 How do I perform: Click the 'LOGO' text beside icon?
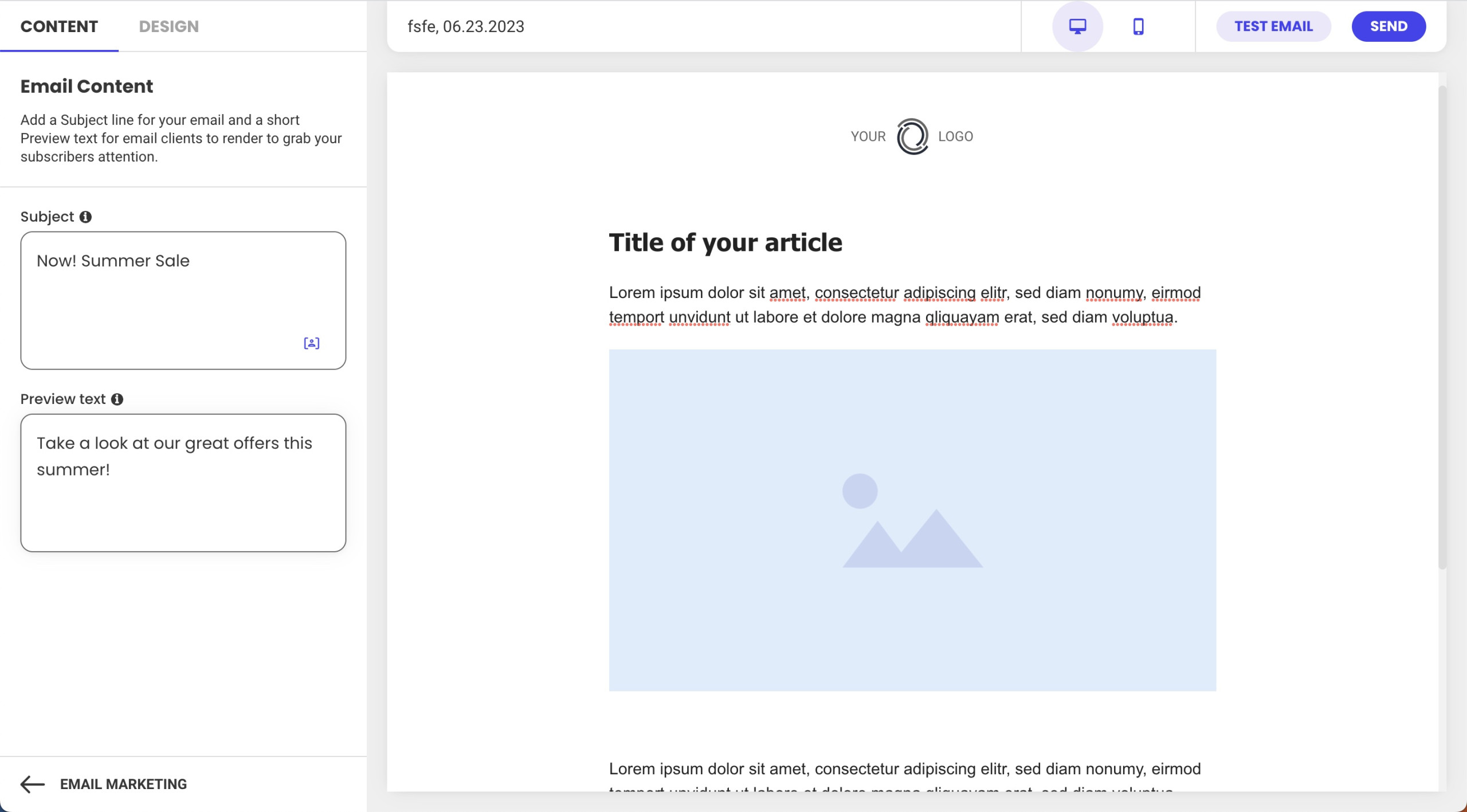(x=955, y=136)
